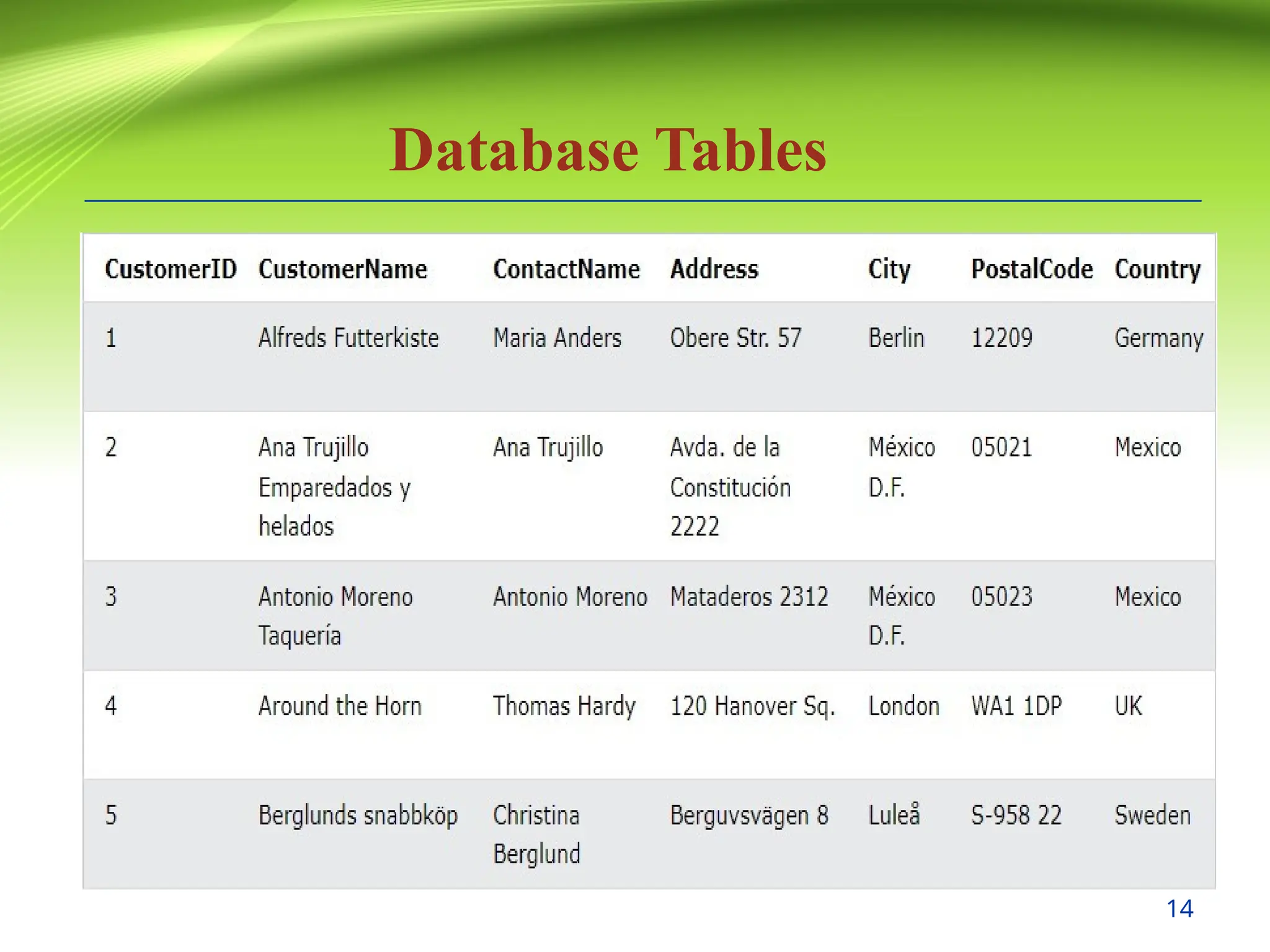Click the slide page number 14

point(1179,909)
